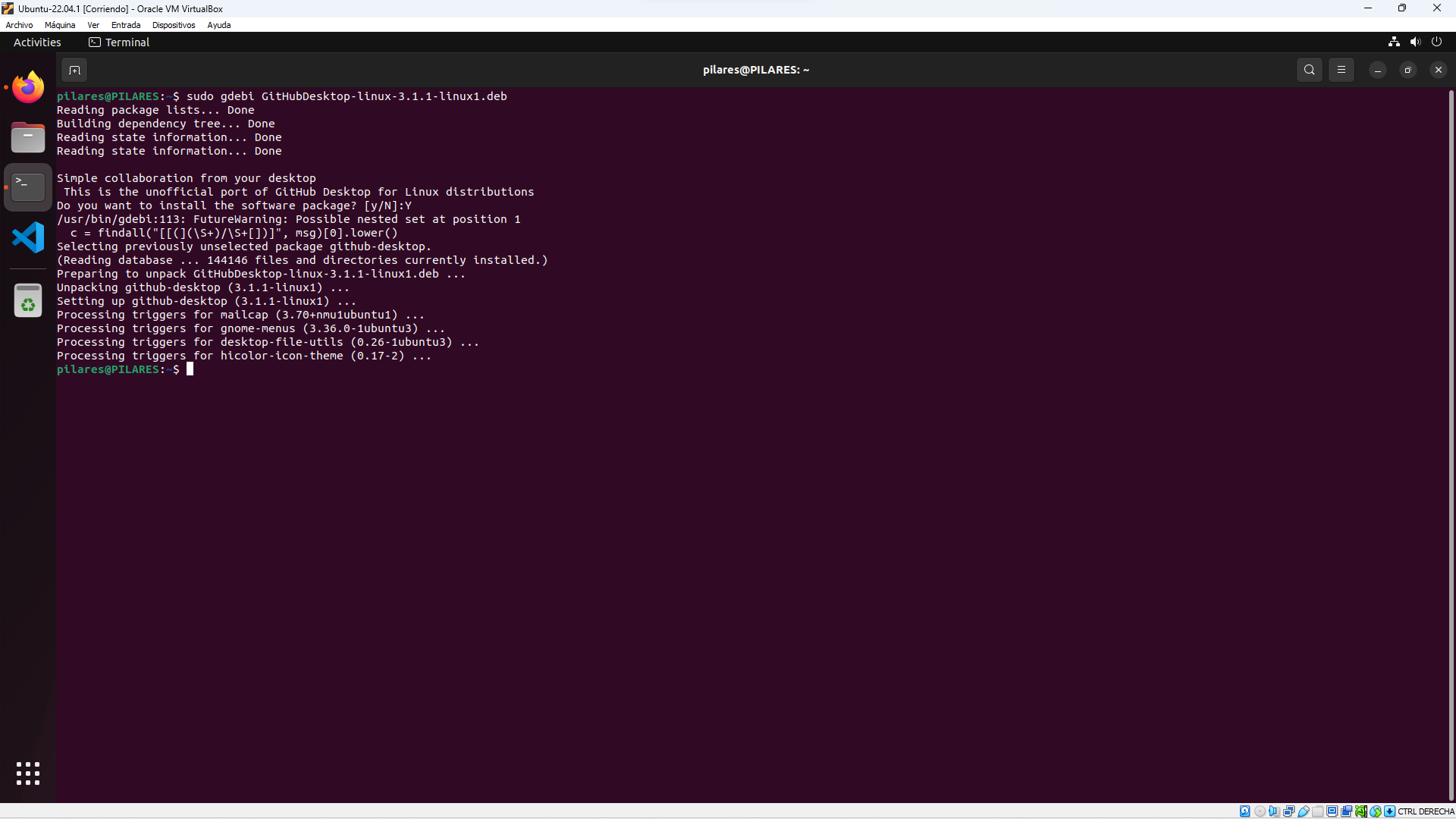The image size is (1456, 819).
Task: Click at the terminal prompt cursor
Action: pyautogui.click(x=190, y=369)
